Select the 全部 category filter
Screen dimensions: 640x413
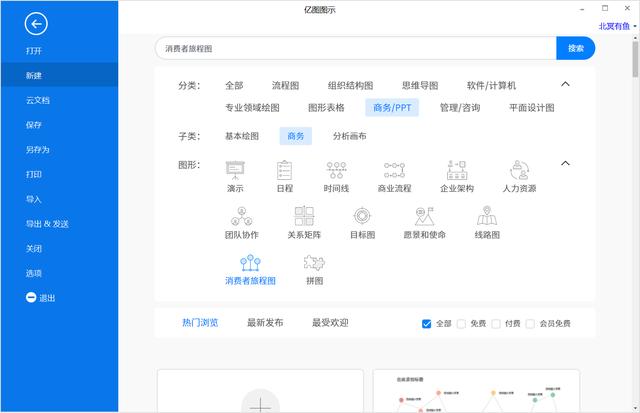coord(234,86)
